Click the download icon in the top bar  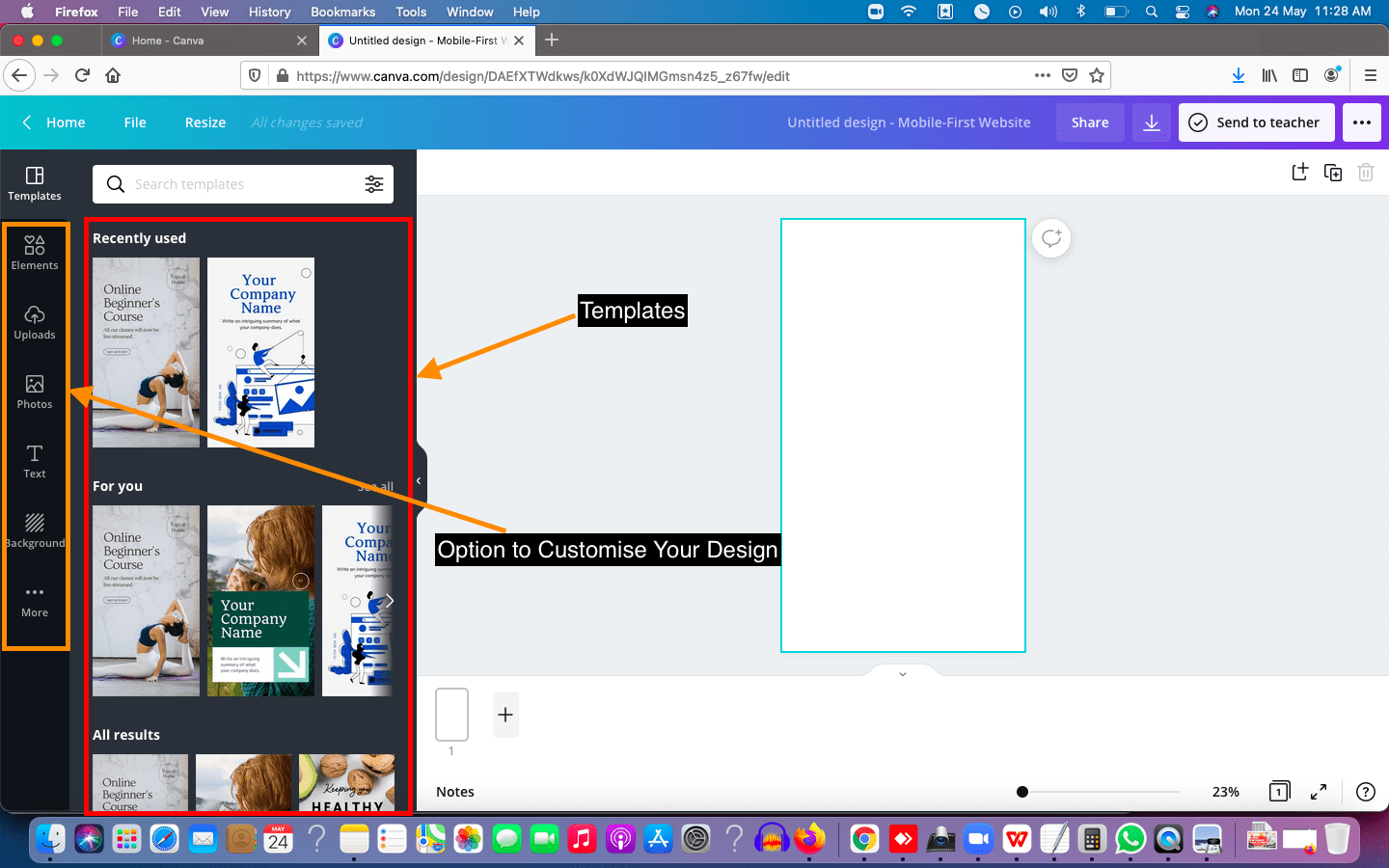1151,122
